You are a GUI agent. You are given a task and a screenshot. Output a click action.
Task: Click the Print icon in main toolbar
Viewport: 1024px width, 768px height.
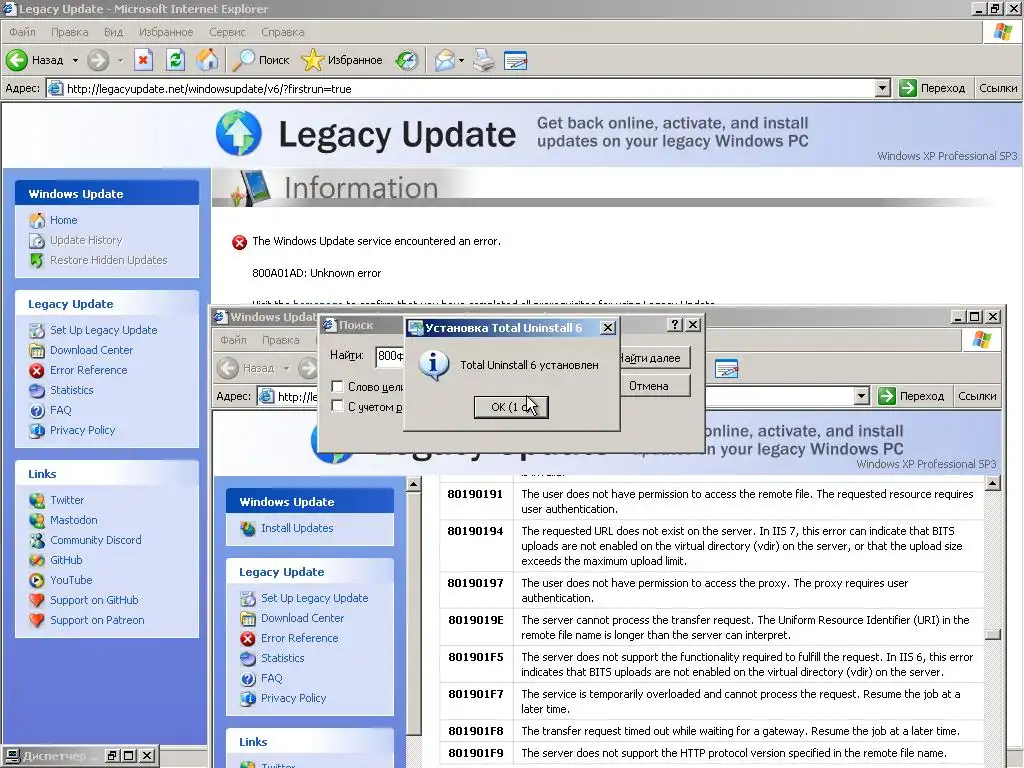click(484, 60)
